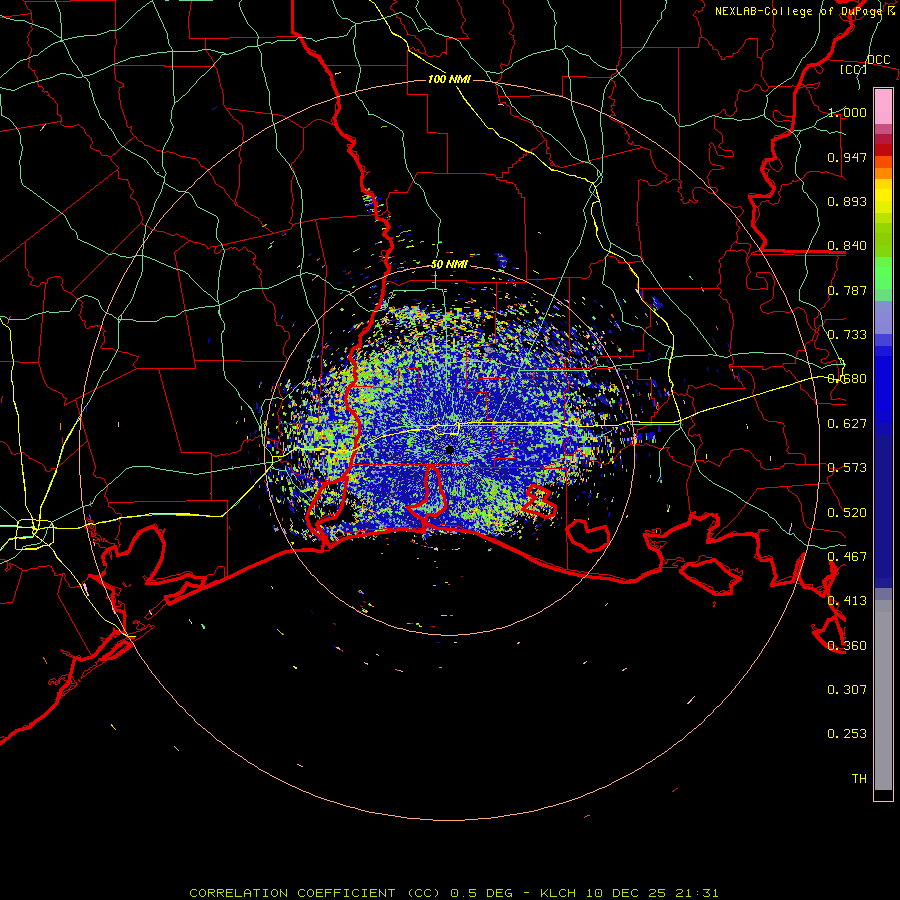
Task: Click the 0.253 scale value
Action: [x=847, y=734]
